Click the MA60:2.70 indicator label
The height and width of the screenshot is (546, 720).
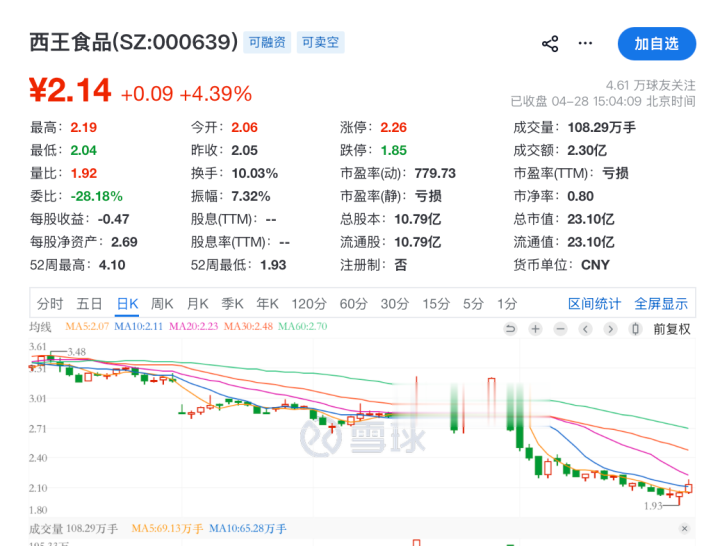pos(303,326)
